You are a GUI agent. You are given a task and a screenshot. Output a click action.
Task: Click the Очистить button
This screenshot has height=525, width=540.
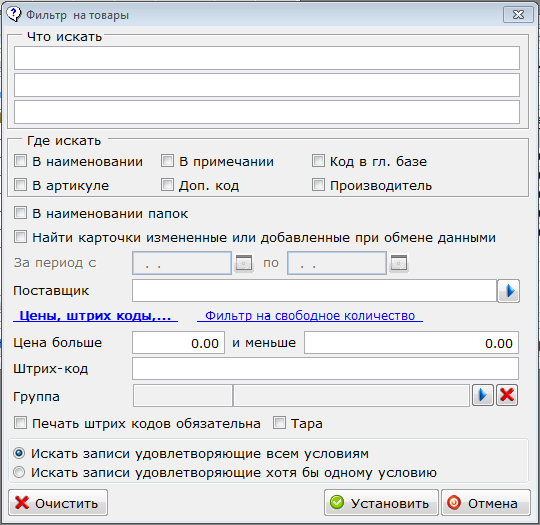58,503
